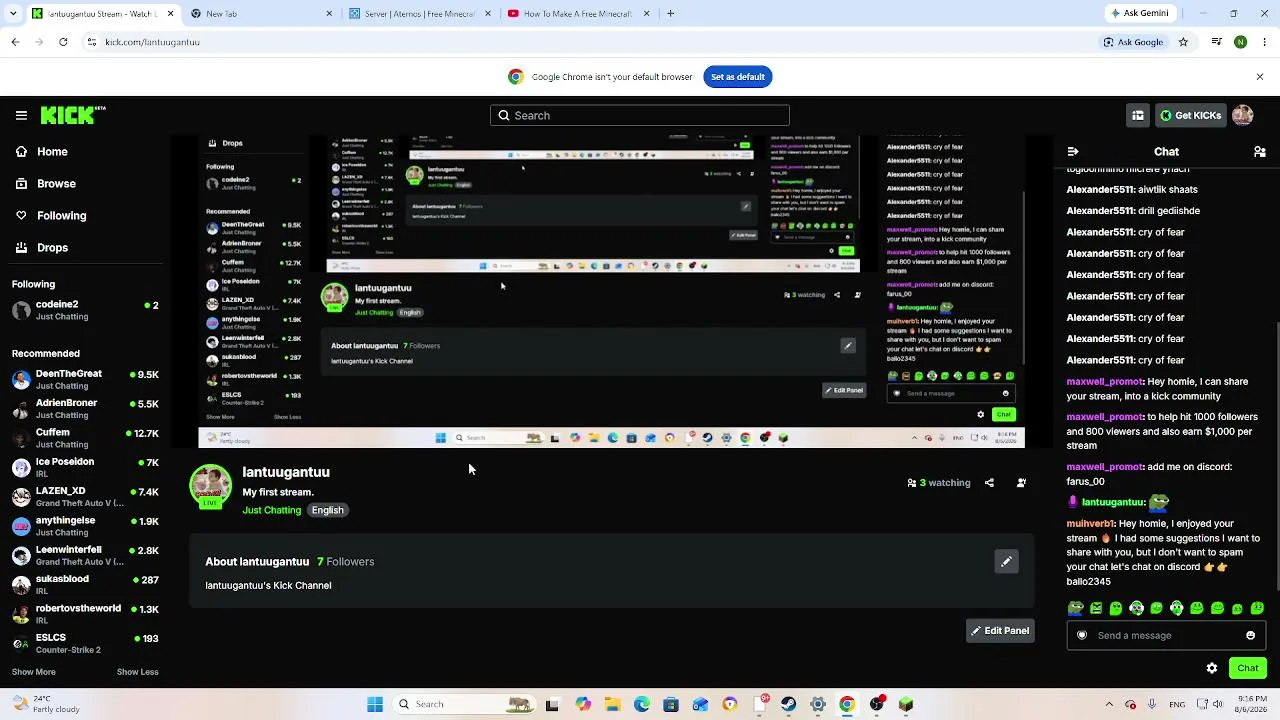
Task: Click into the Kick search box
Action: (640, 115)
